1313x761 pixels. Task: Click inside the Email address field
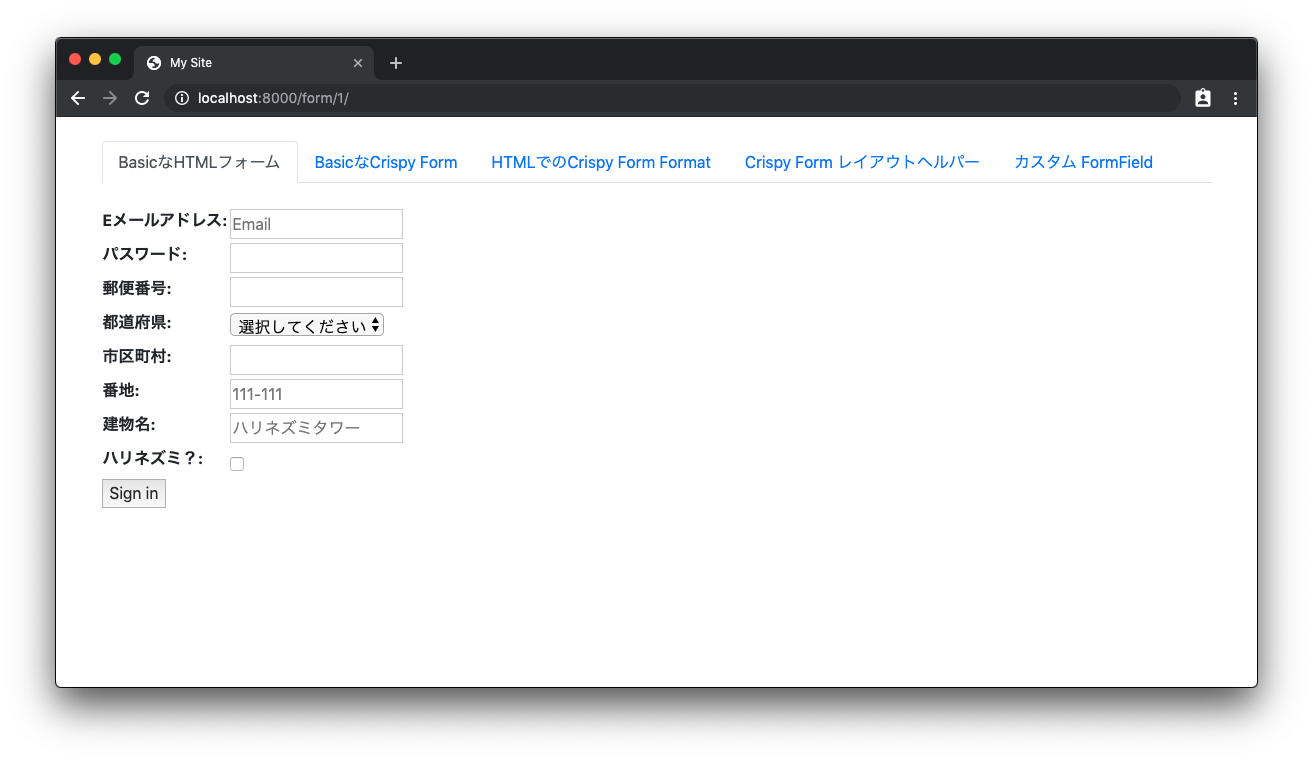(x=316, y=223)
